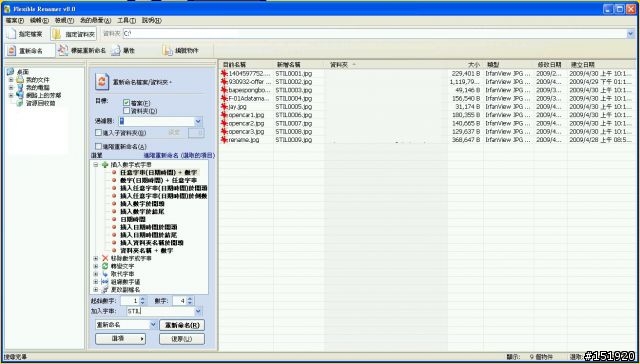Screen dimensions: 640x364
Task: Sort by the 類型 type column header
Action: coord(508,64)
